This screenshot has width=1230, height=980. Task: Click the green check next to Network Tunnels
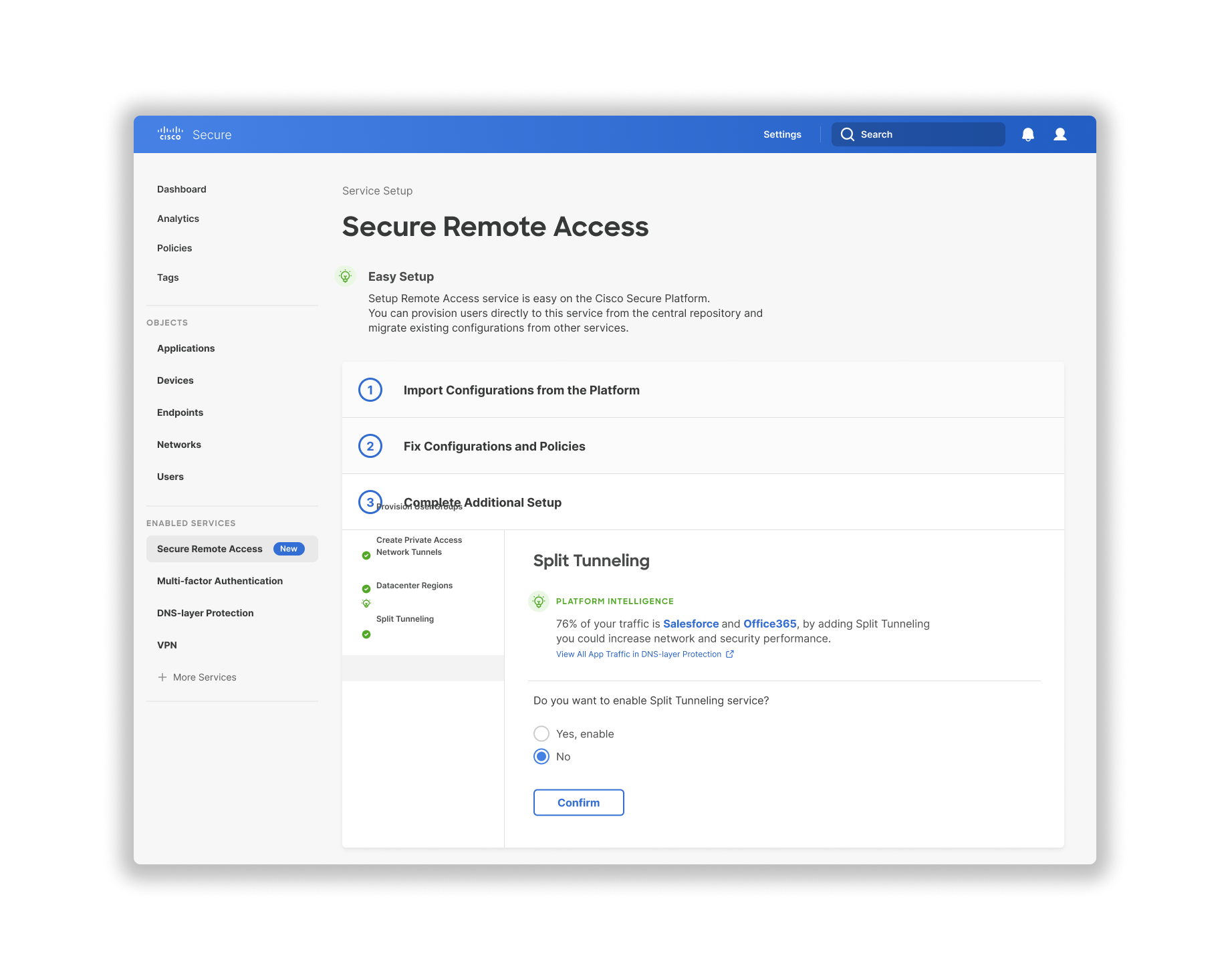tap(366, 556)
